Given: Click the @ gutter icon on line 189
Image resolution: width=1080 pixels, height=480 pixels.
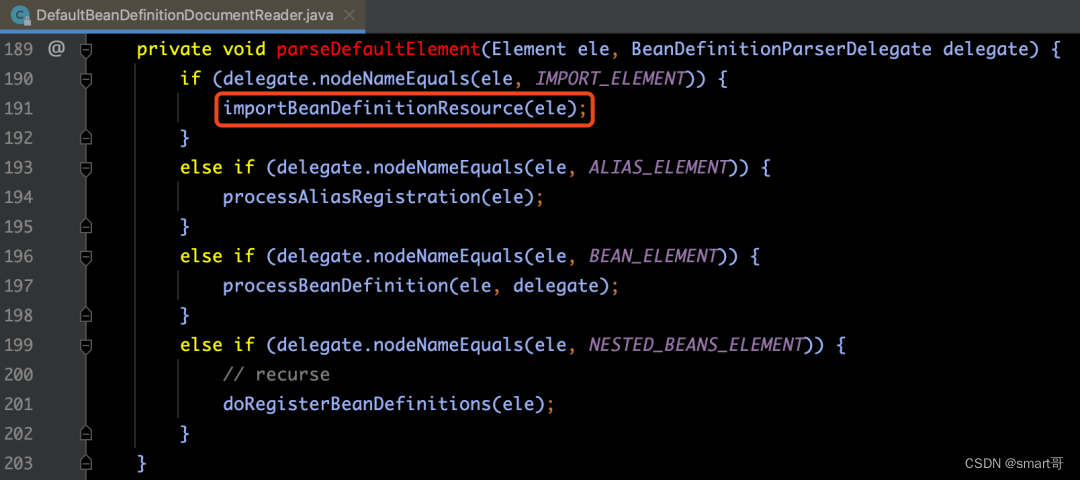Looking at the screenshot, I should point(56,50).
